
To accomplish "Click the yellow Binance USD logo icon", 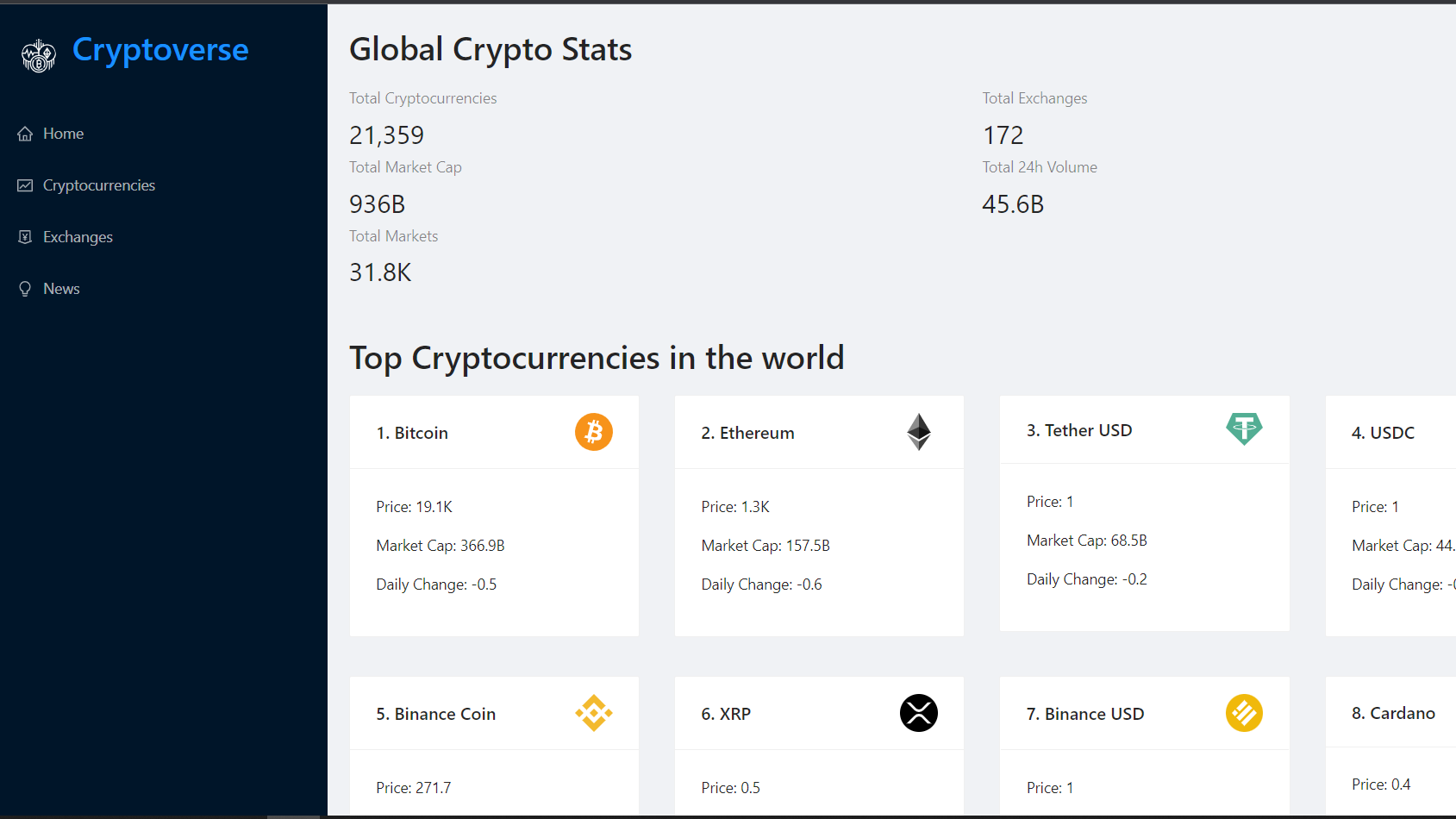I will point(1243,713).
